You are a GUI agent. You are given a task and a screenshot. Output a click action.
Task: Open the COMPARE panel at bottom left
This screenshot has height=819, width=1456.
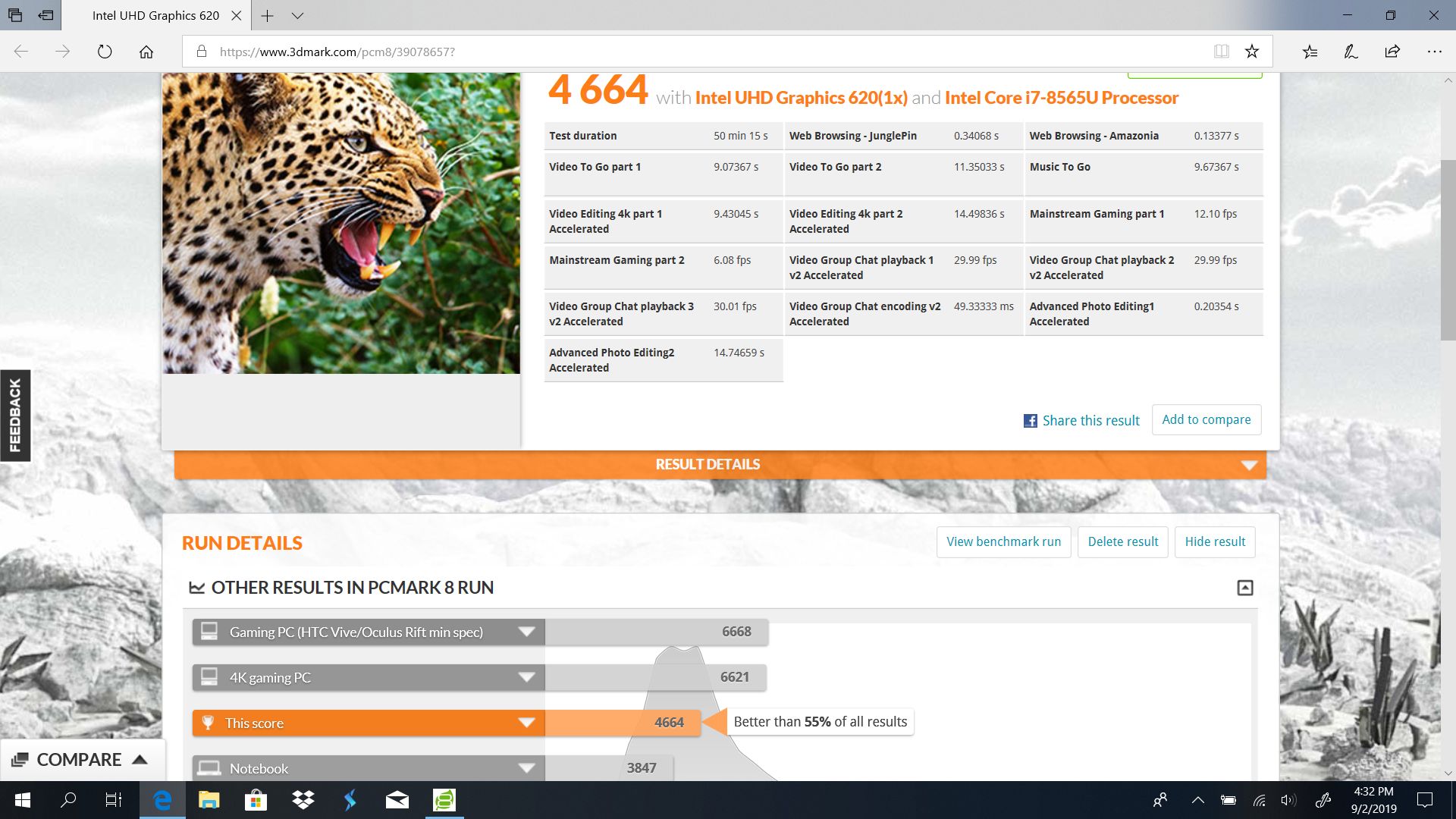[81, 760]
